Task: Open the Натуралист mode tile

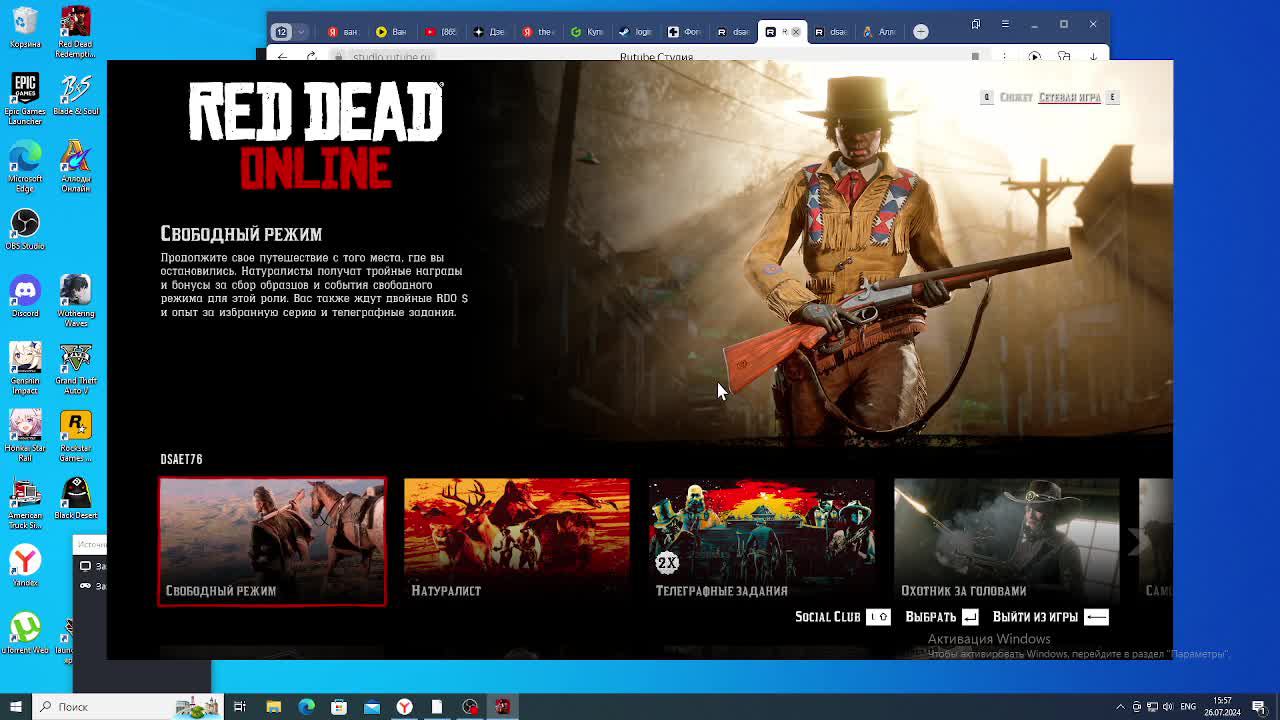Action: click(517, 541)
